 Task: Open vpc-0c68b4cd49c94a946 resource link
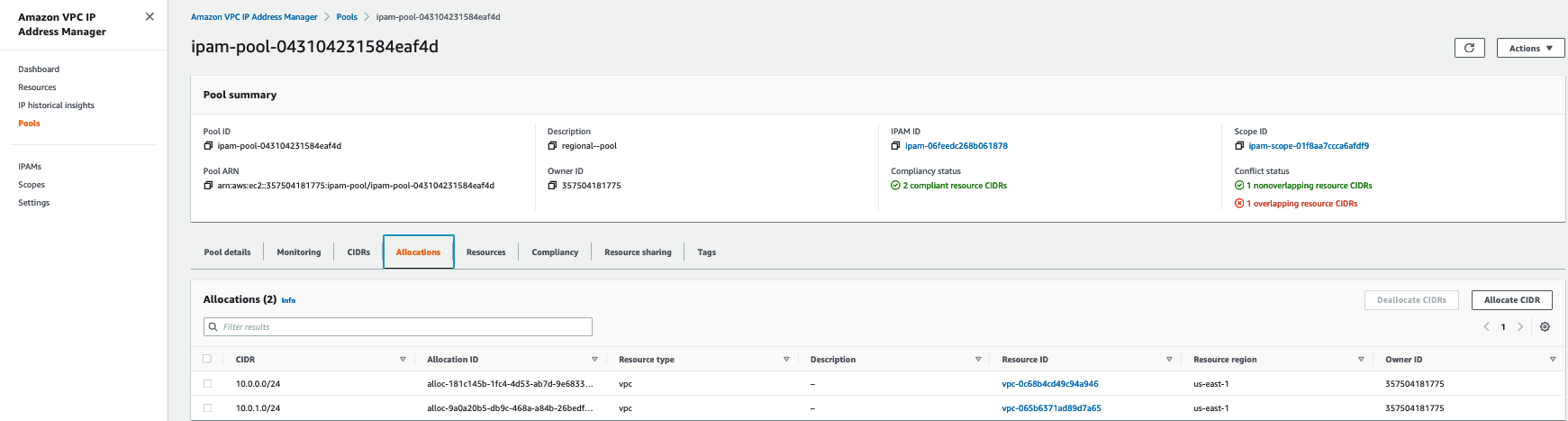coord(1050,384)
